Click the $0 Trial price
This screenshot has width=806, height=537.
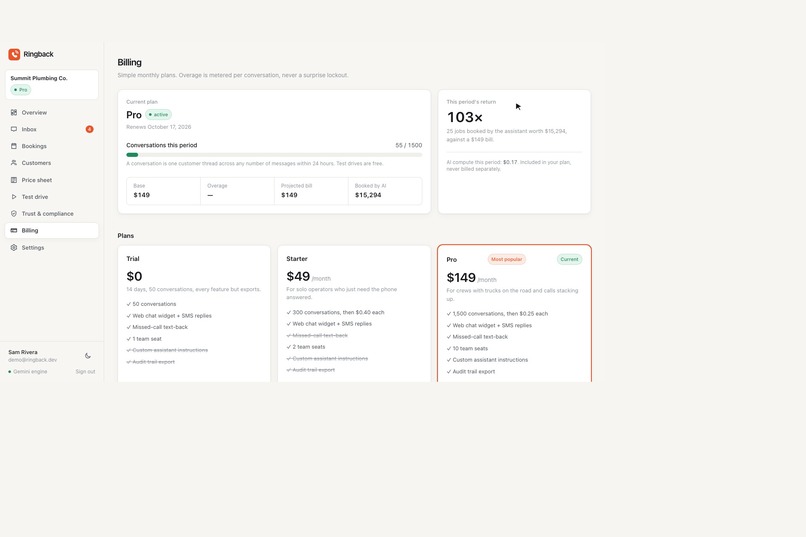click(x=134, y=276)
